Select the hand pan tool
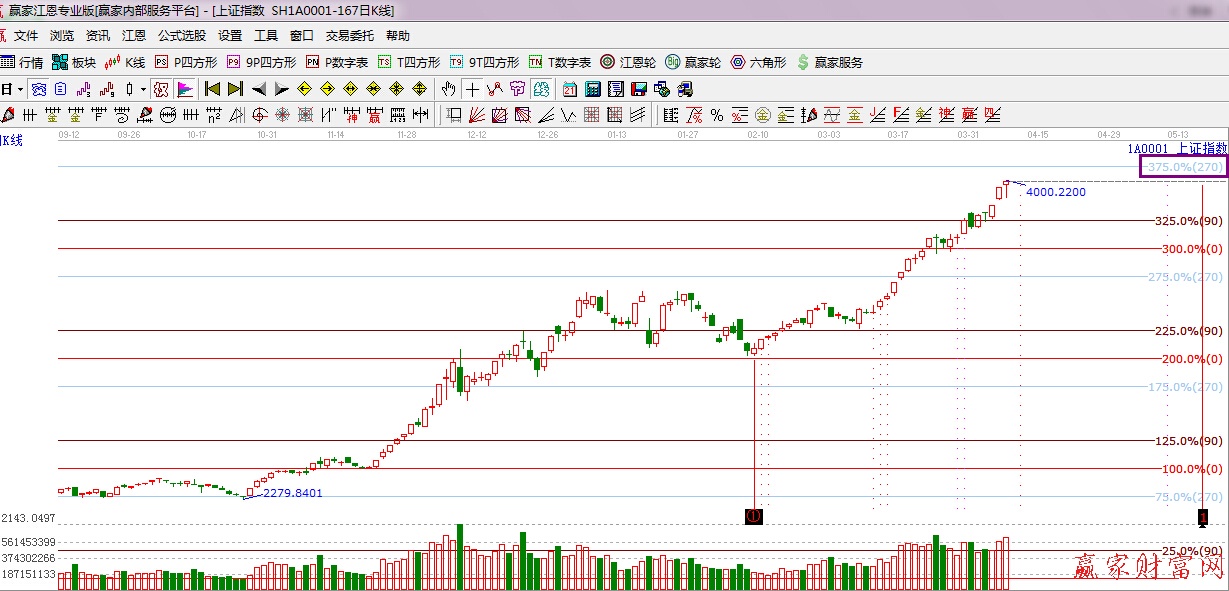The image size is (1229, 591). point(449,89)
